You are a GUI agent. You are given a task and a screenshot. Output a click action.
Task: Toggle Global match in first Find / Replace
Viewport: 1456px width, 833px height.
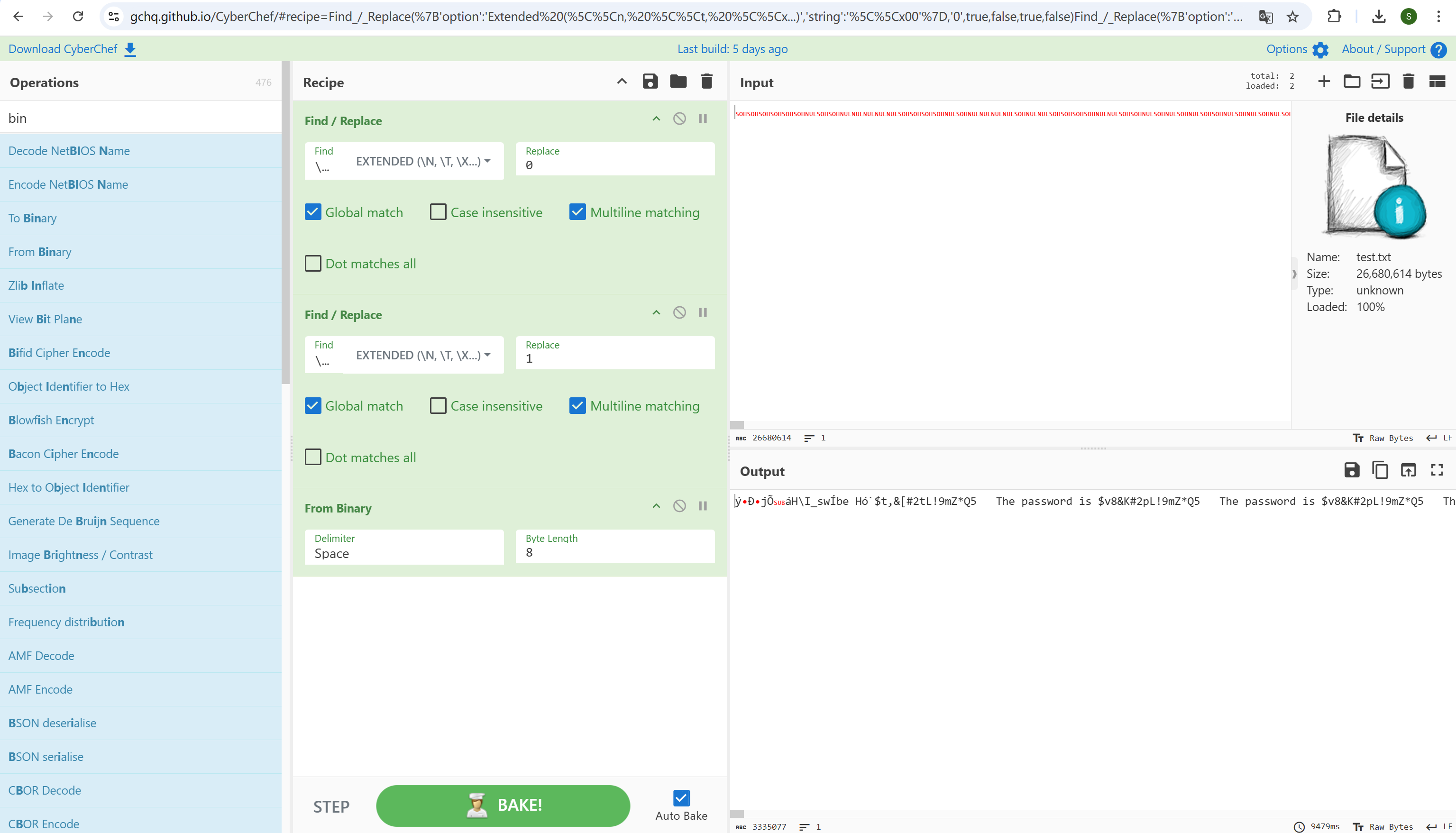313,212
